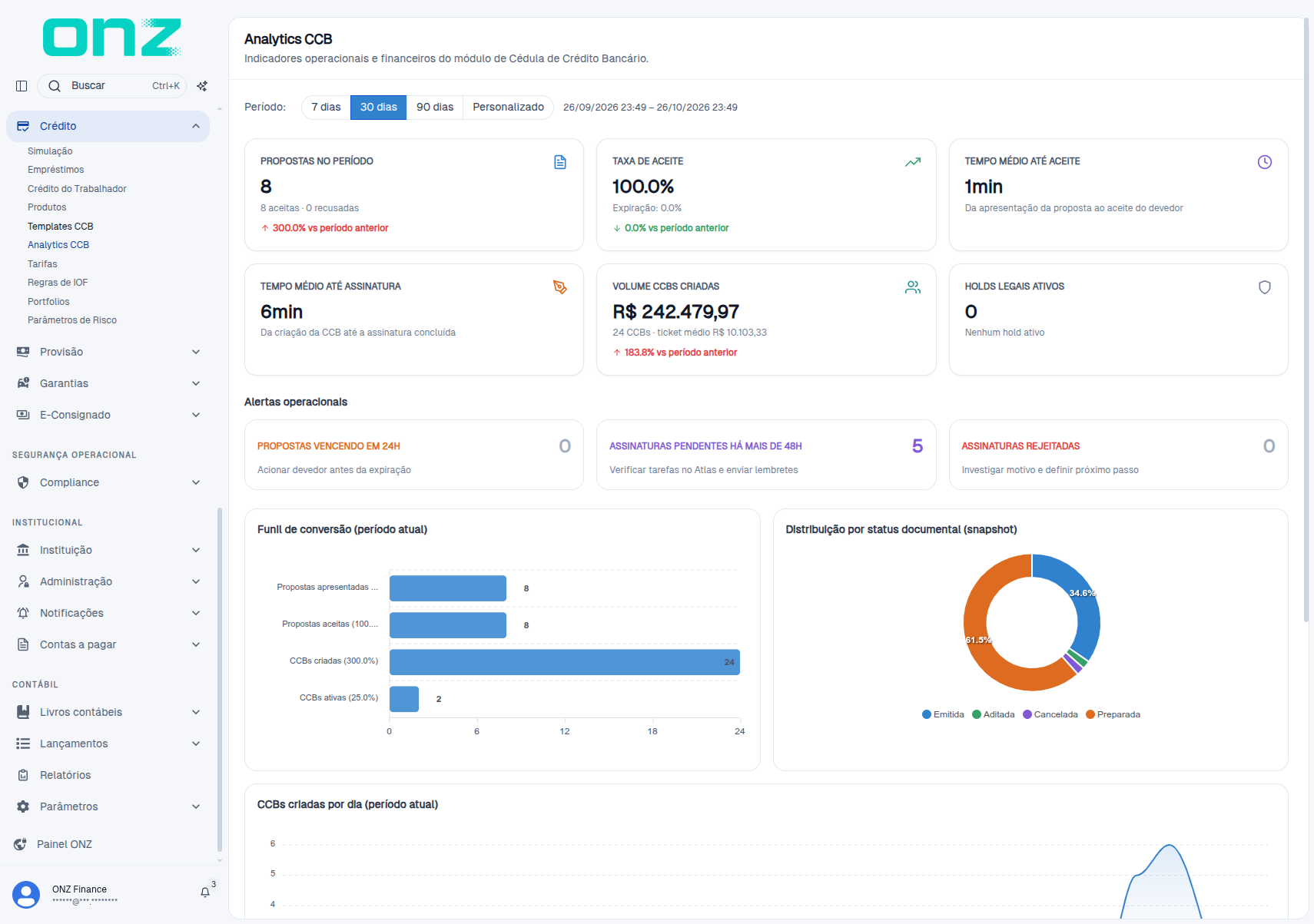Click the Crédito card icon in sidebar
The height and width of the screenshot is (924, 1314).
[23, 126]
